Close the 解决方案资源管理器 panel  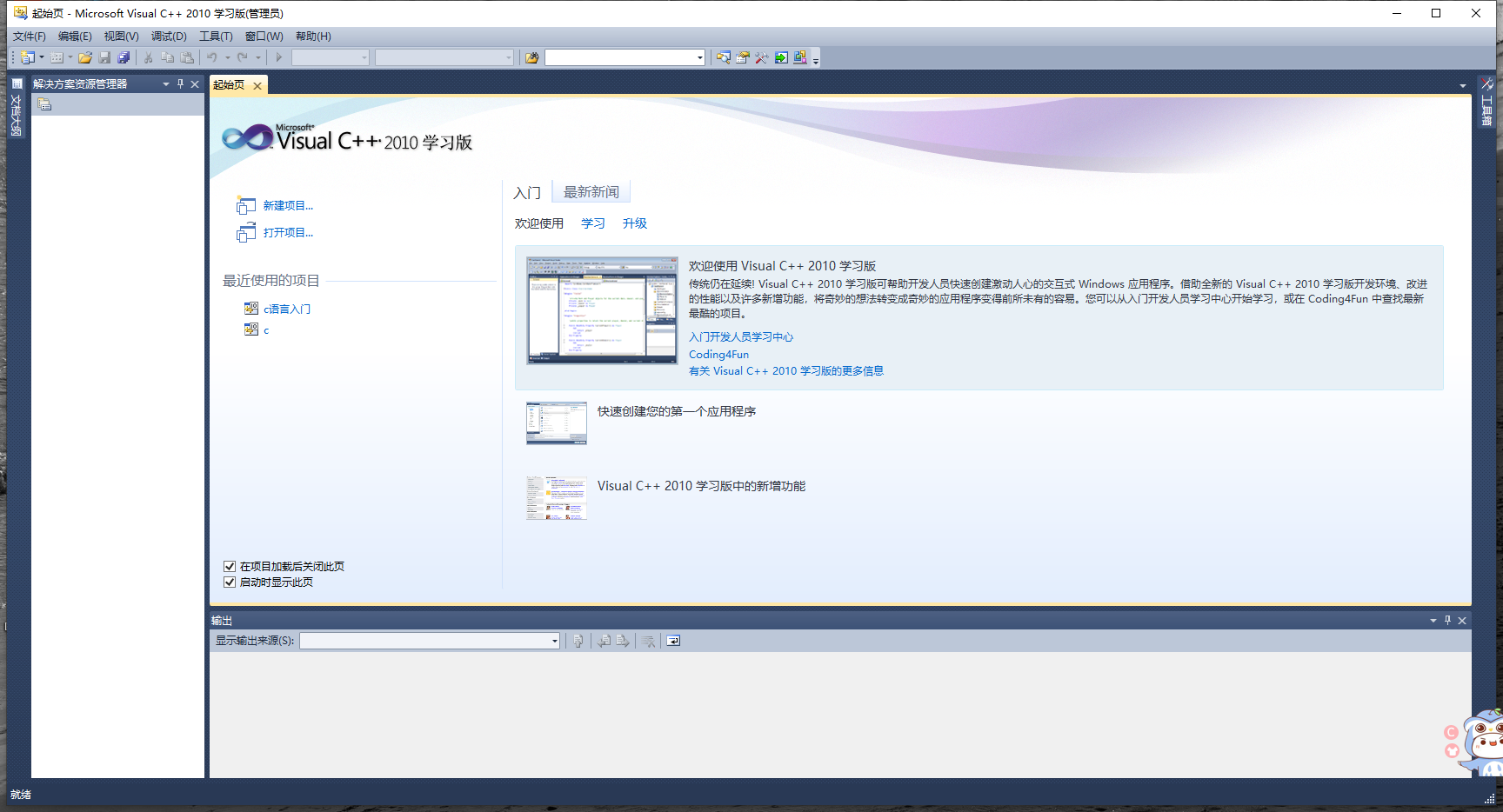point(195,84)
